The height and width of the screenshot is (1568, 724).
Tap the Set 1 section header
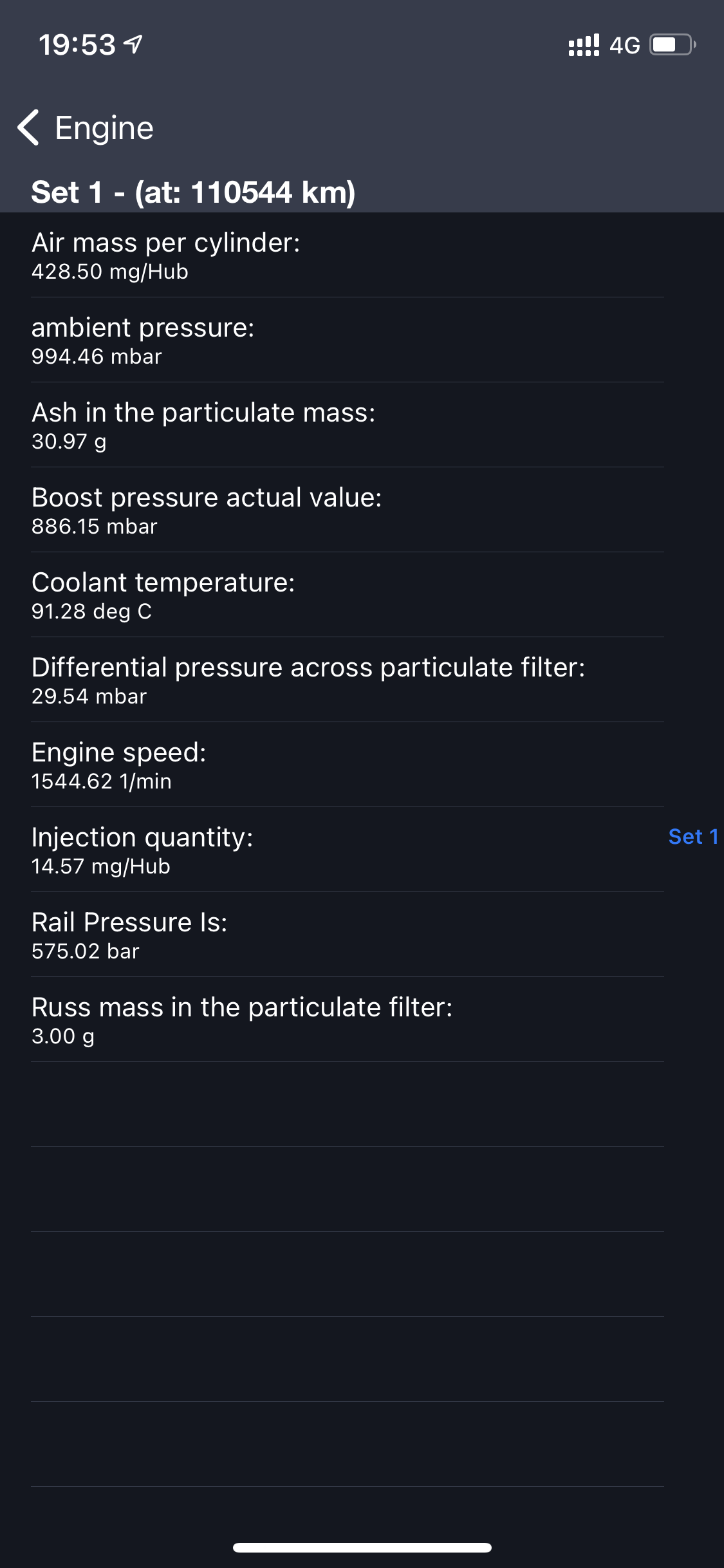[x=193, y=192]
